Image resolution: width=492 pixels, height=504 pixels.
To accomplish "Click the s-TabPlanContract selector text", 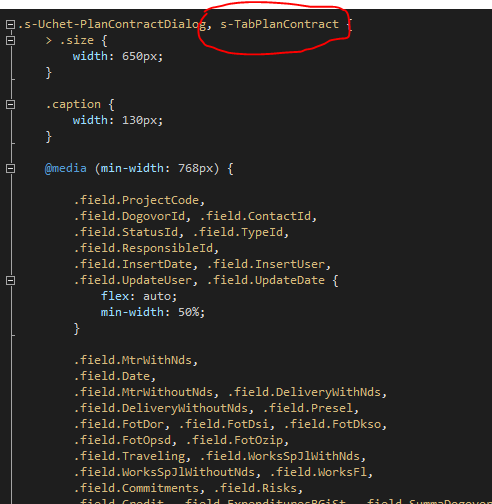I will 279,24.
